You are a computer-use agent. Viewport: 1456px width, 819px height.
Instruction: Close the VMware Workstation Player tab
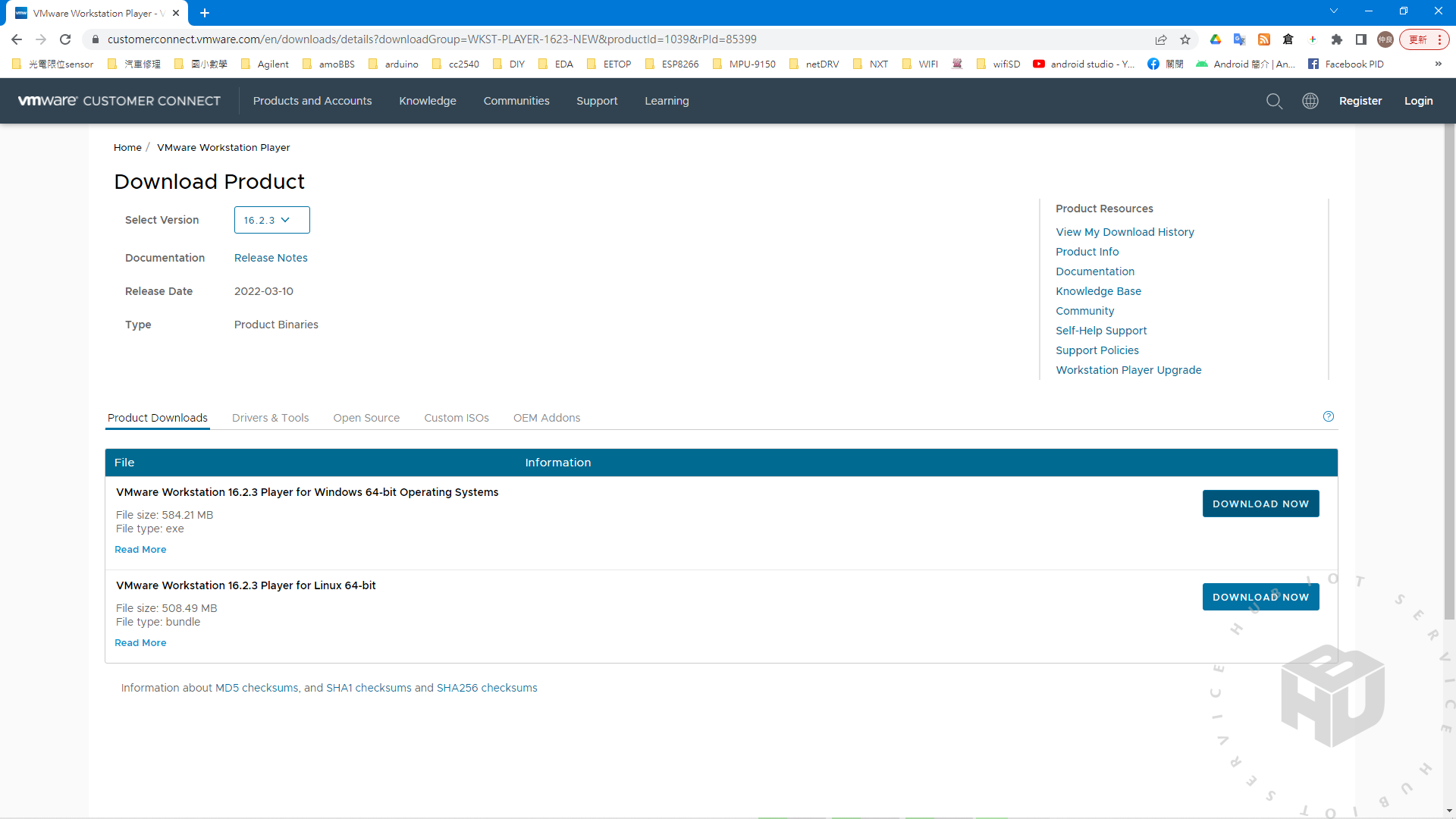tap(176, 13)
